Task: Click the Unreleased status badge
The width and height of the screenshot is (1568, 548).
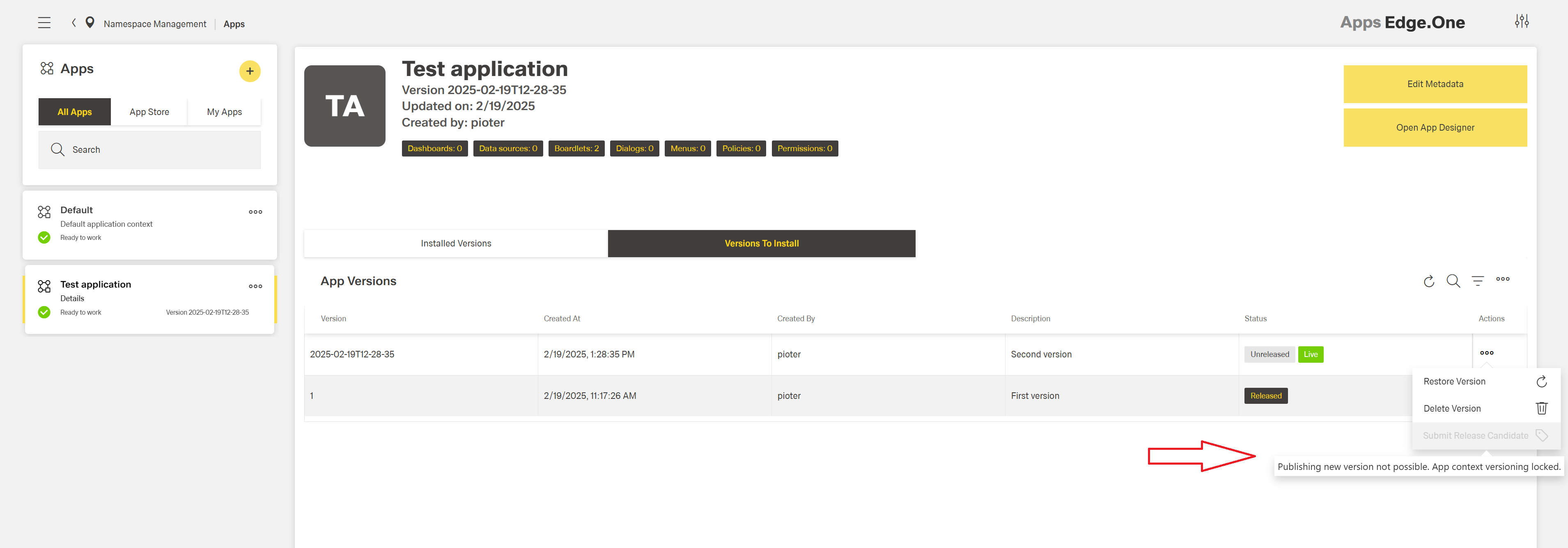Action: pyautogui.click(x=1270, y=354)
